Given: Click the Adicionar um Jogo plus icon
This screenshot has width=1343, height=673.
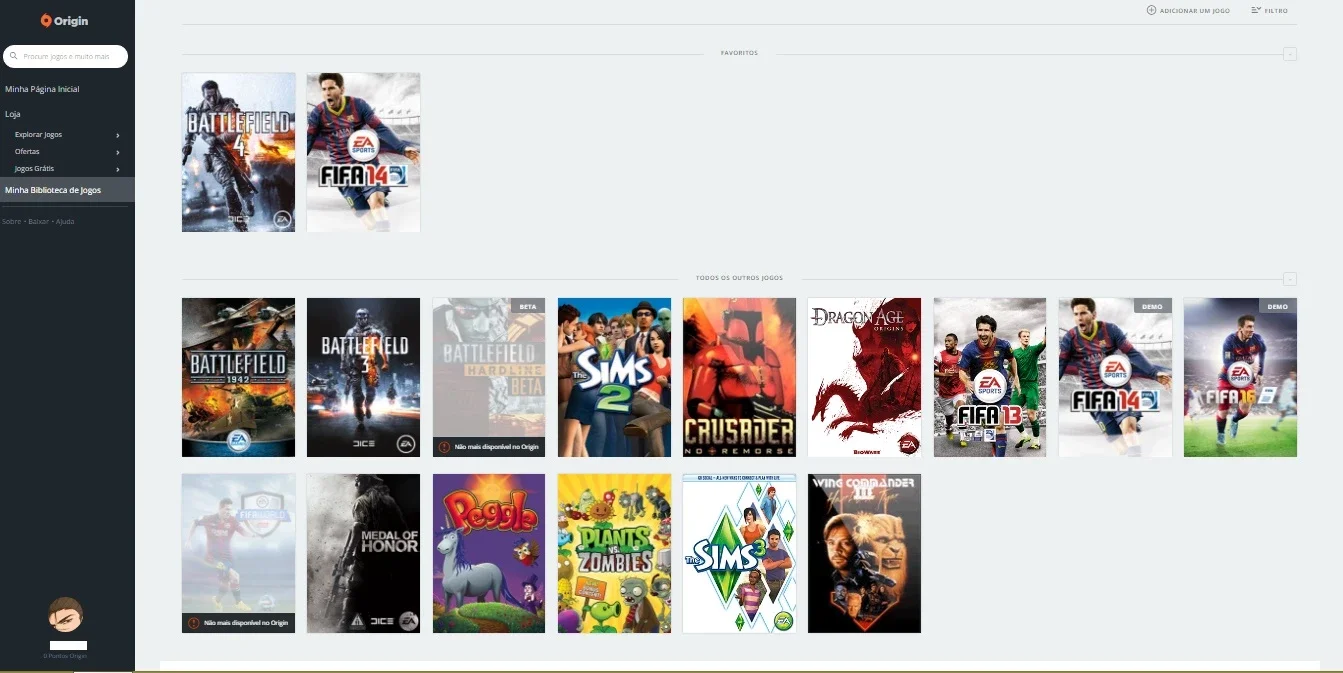Looking at the screenshot, I should tap(1151, 10).
